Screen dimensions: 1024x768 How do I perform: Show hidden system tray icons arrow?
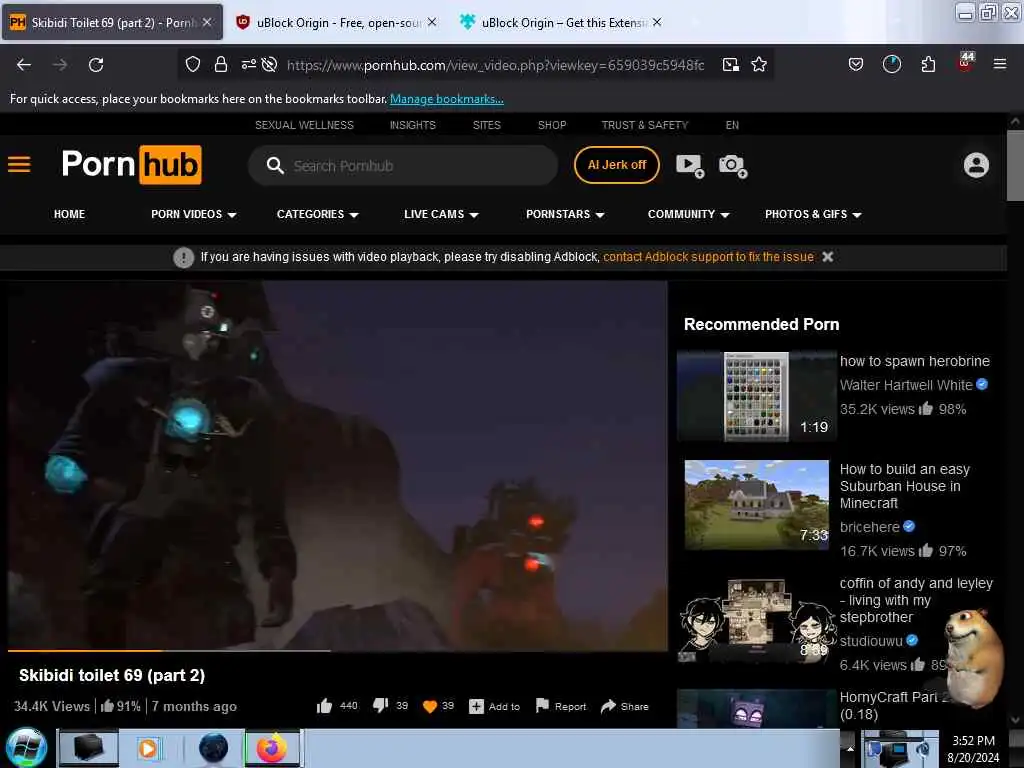(850, 748)
